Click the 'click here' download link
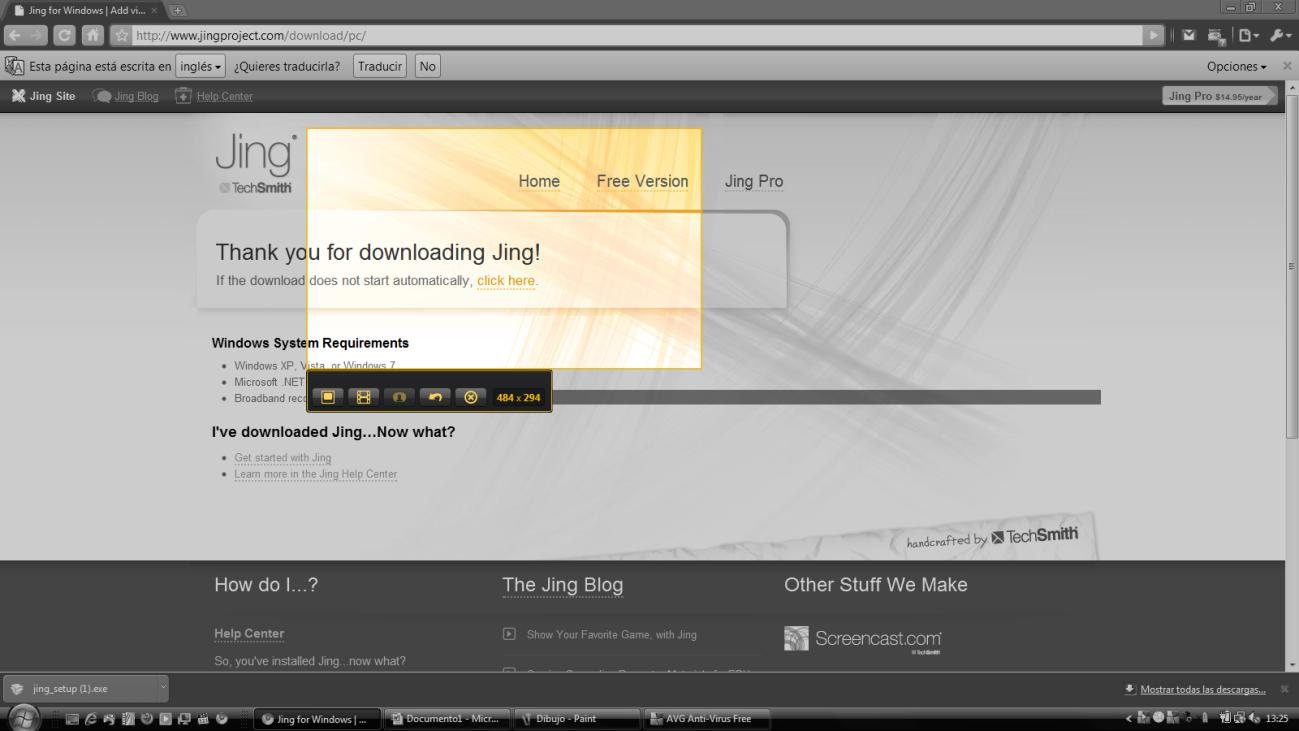 [507, 281]
